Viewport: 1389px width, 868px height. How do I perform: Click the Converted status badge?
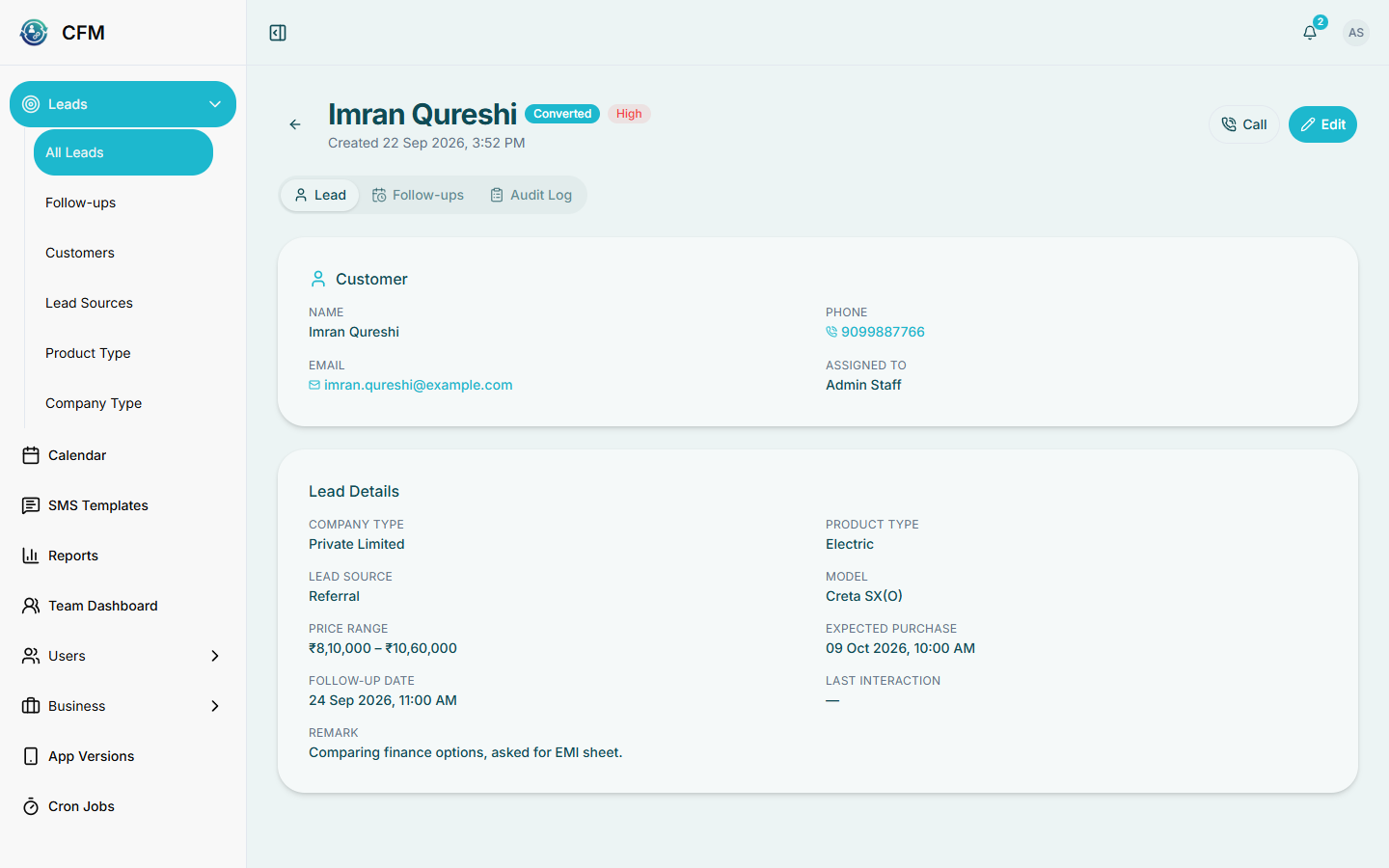(x=562, y=114)
